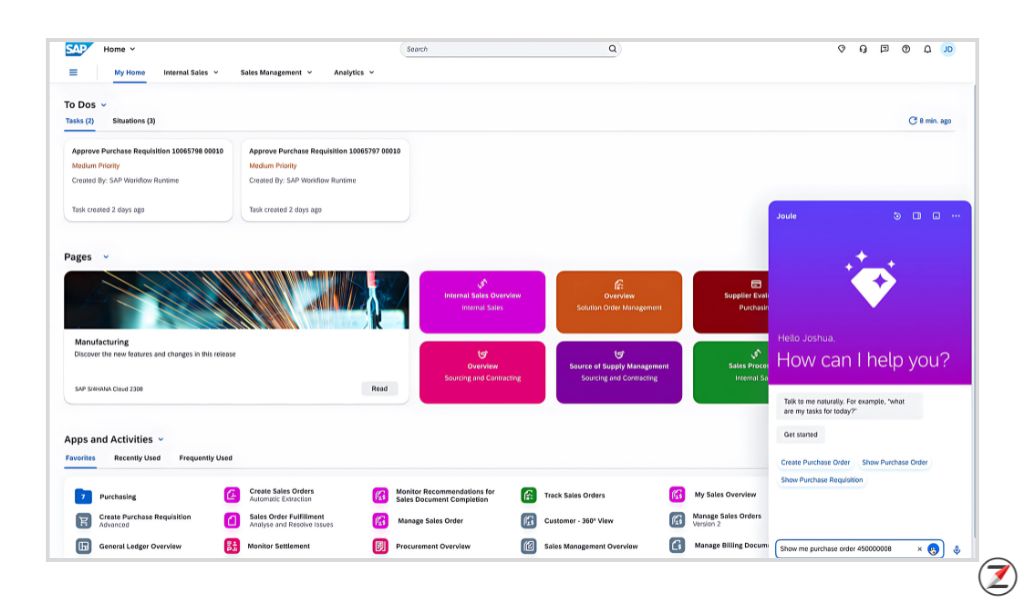Click the Manage Sales Order app icon
Screen dimensions: 1025x600
[380, 521]
